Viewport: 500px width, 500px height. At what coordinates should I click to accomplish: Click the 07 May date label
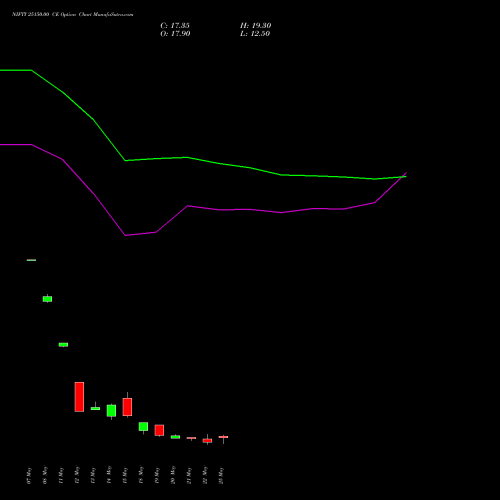click(29, 476)
